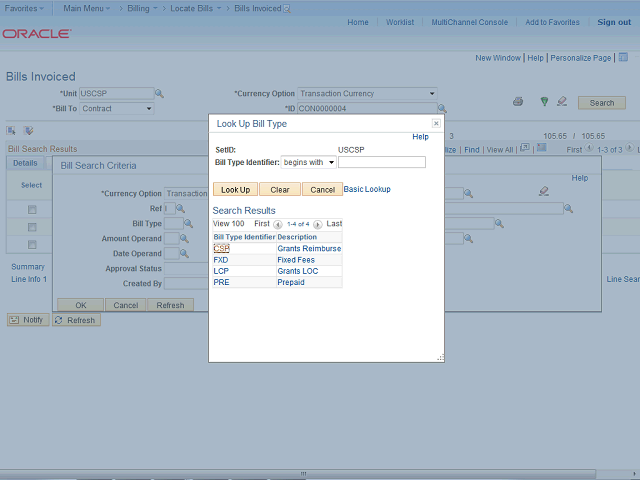Check the second row Select checkbox
This screenshot has height=480, width=640.
[32, 227]
